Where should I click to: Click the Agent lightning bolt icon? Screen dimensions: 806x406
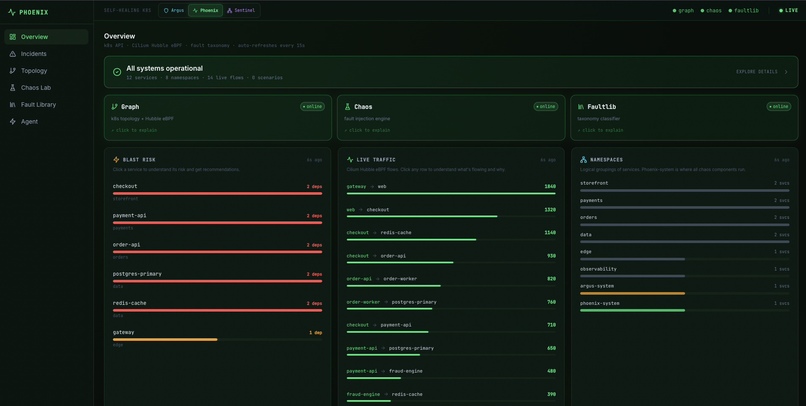[13, 122]
